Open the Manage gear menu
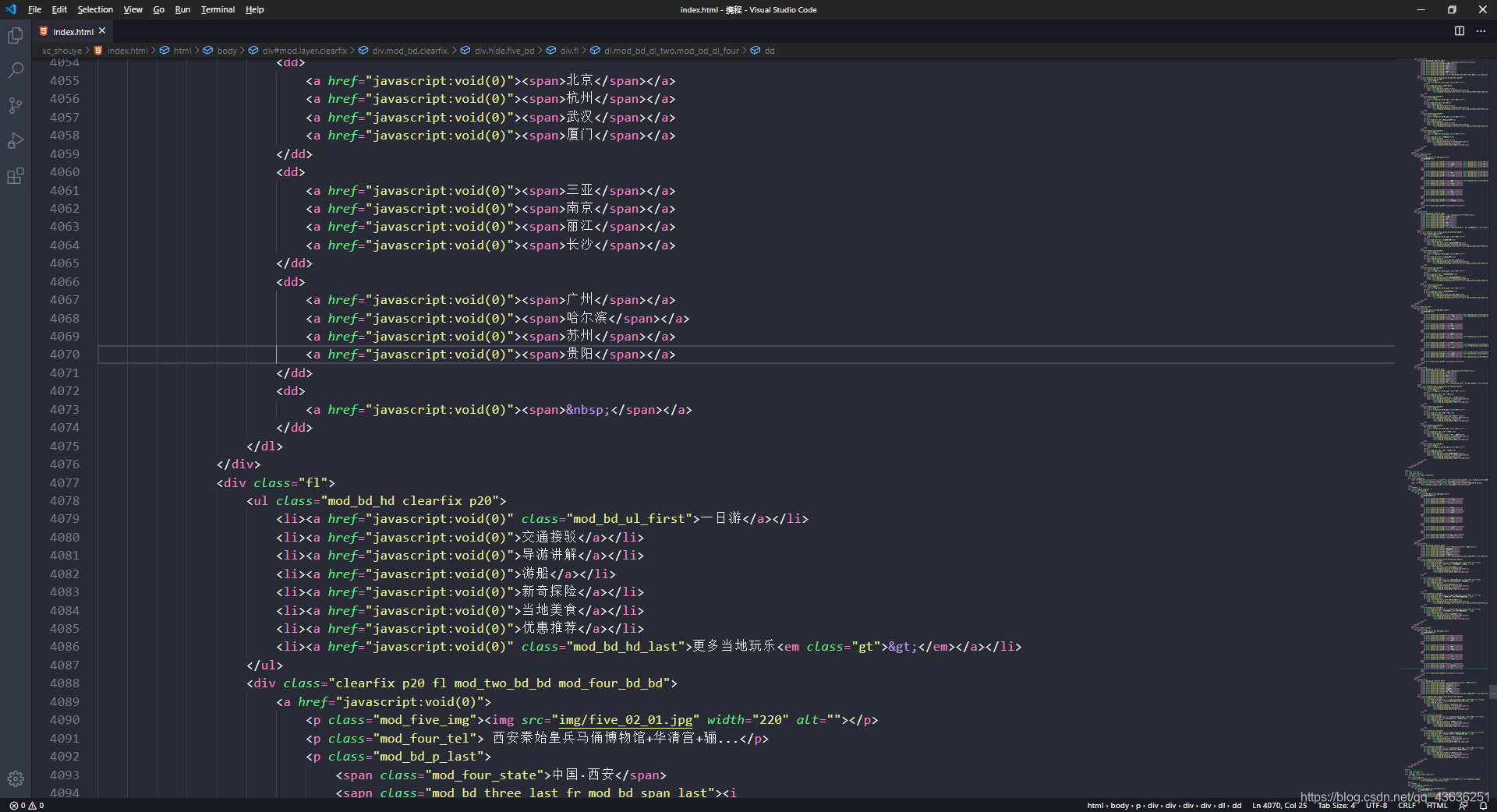Viewport: 1497px width, 812px height. pyautogui.click(x=16, y=778)
